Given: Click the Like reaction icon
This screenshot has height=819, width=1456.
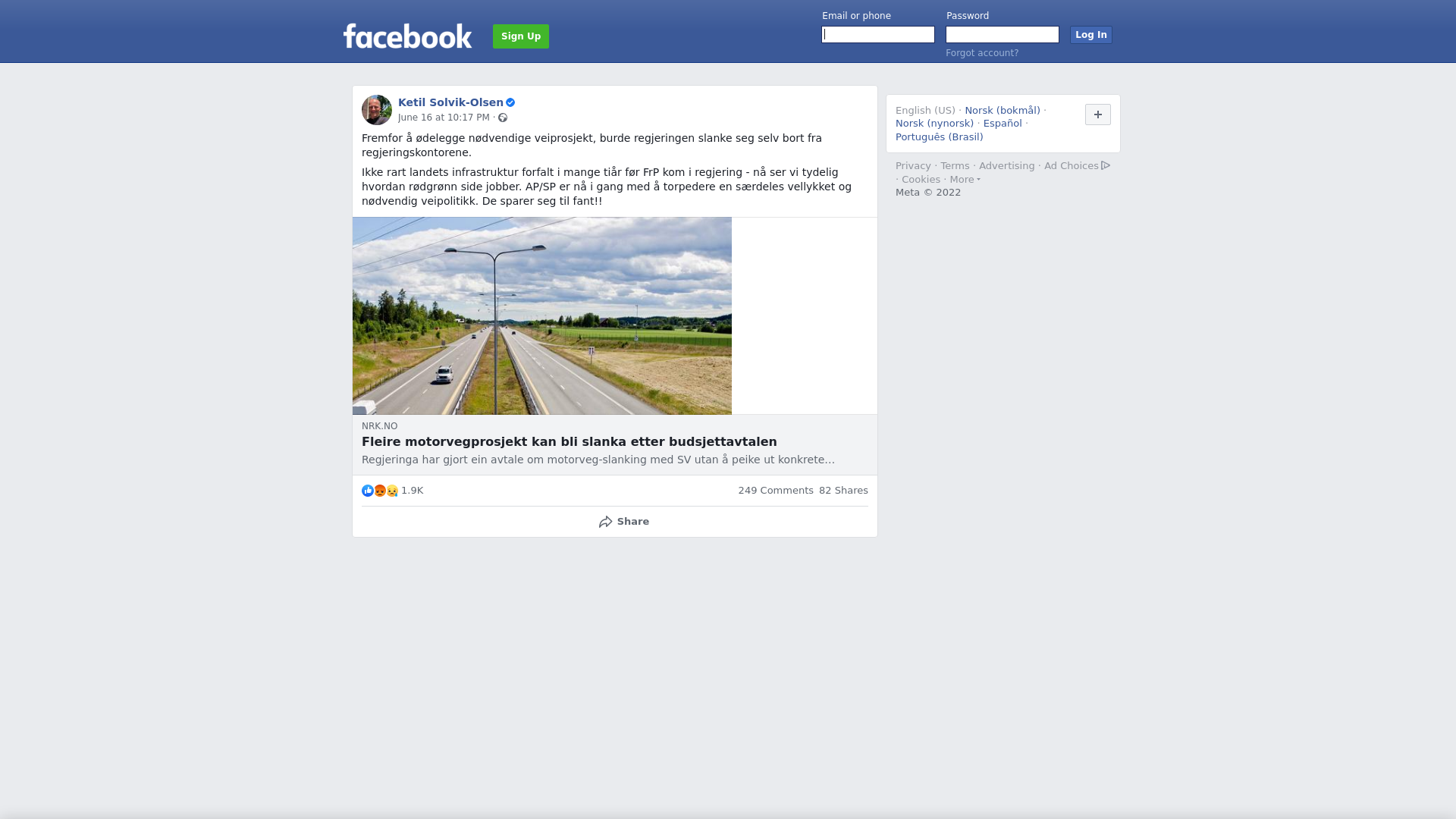Looking at the screenshot, I should (368, 491).
